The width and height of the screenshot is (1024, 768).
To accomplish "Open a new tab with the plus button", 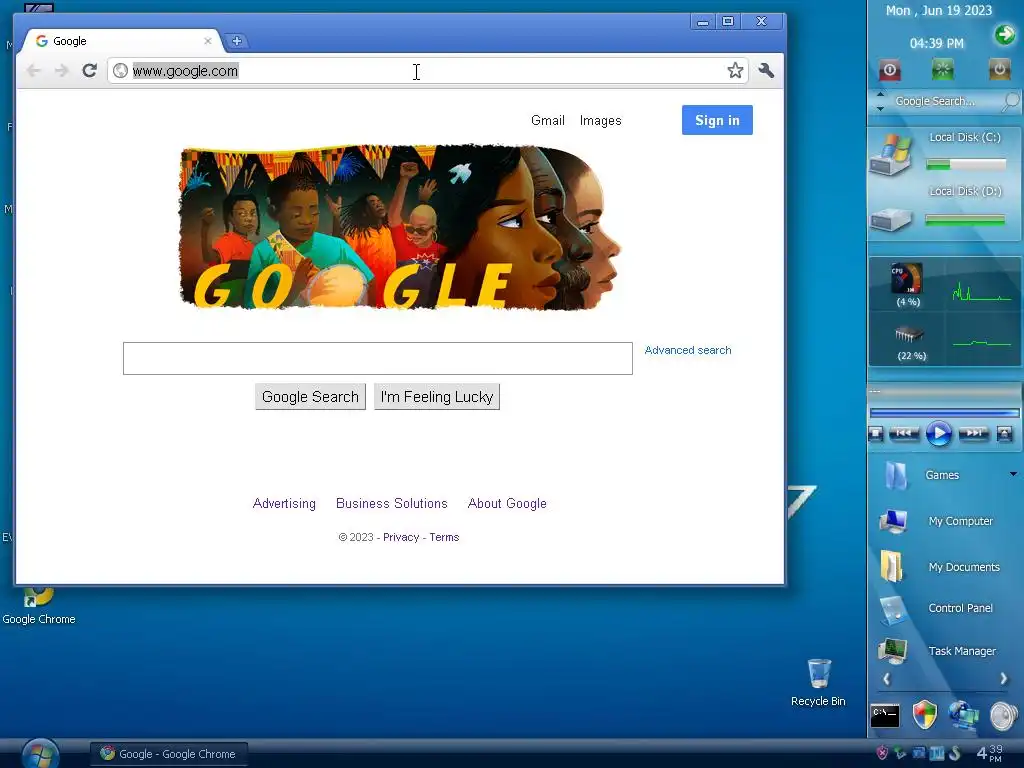I will click(x=236, y=40).
